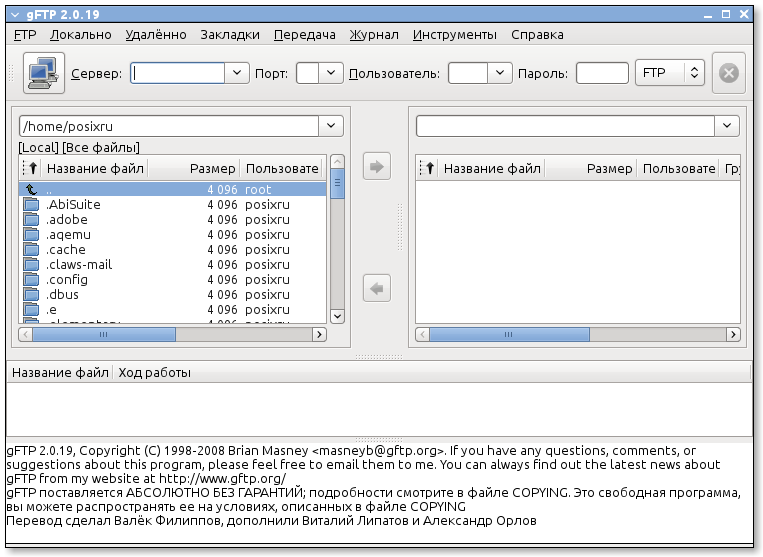Click the .adobe folder icon
This screenshot has width=763, height=557.
[32, 219]
